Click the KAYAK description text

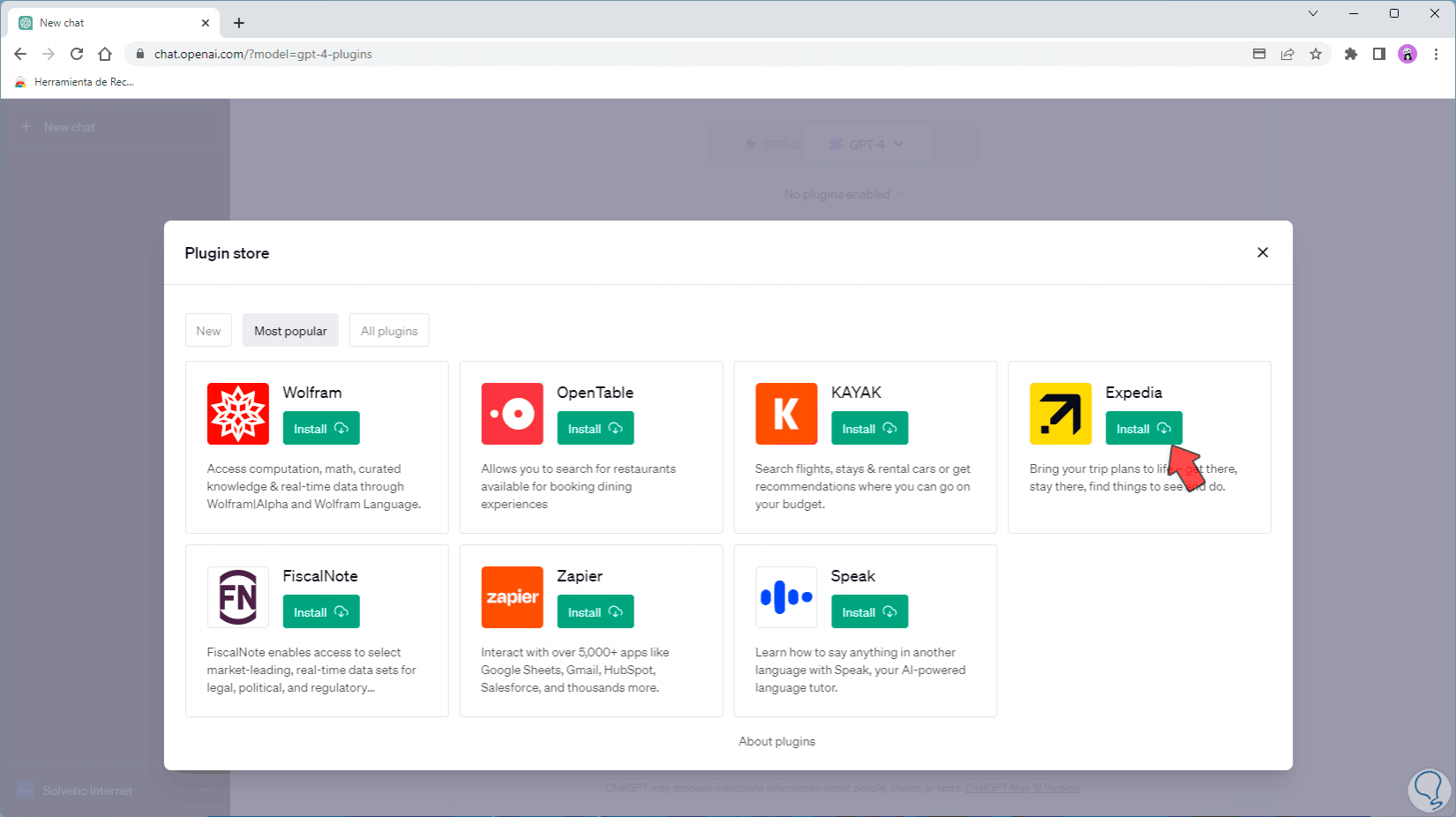[863, 487]
